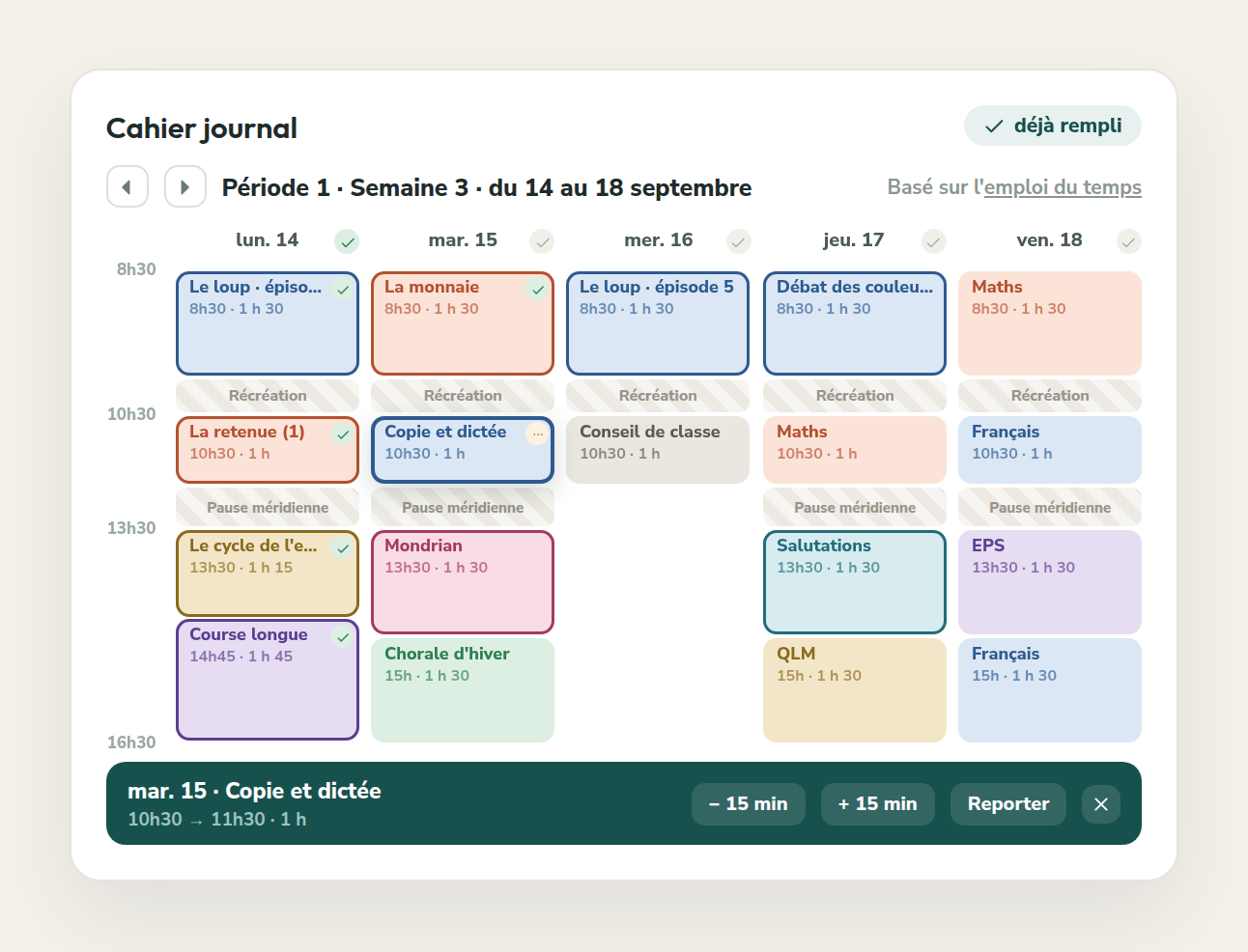Click Tuesday's Récréation strip

[463, 396]
